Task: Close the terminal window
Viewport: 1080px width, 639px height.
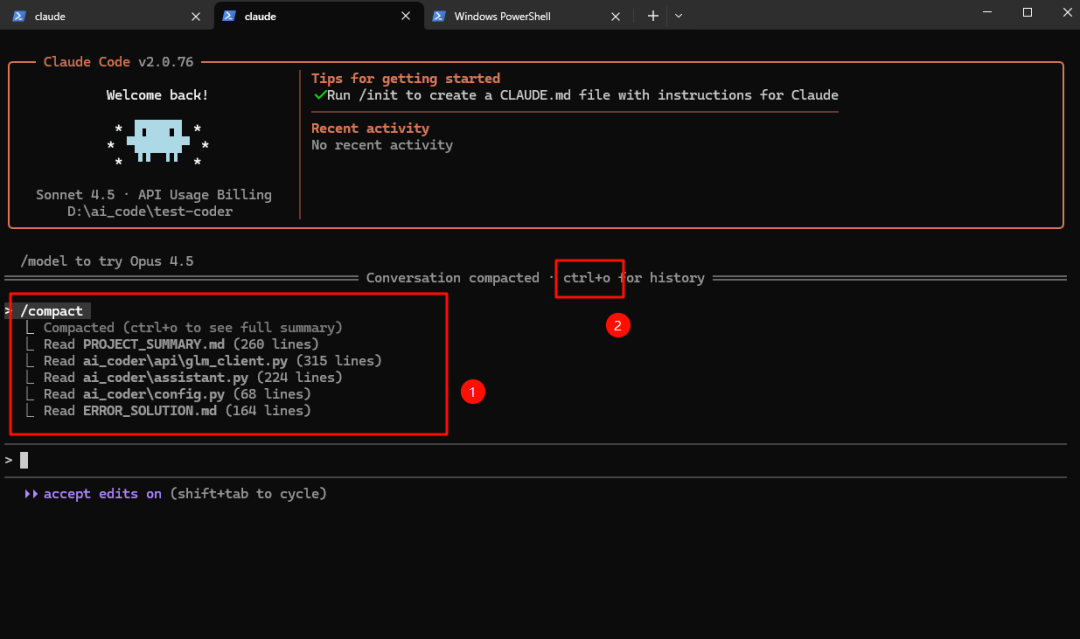Action: pyautogui.click(x=1066, y=12)
